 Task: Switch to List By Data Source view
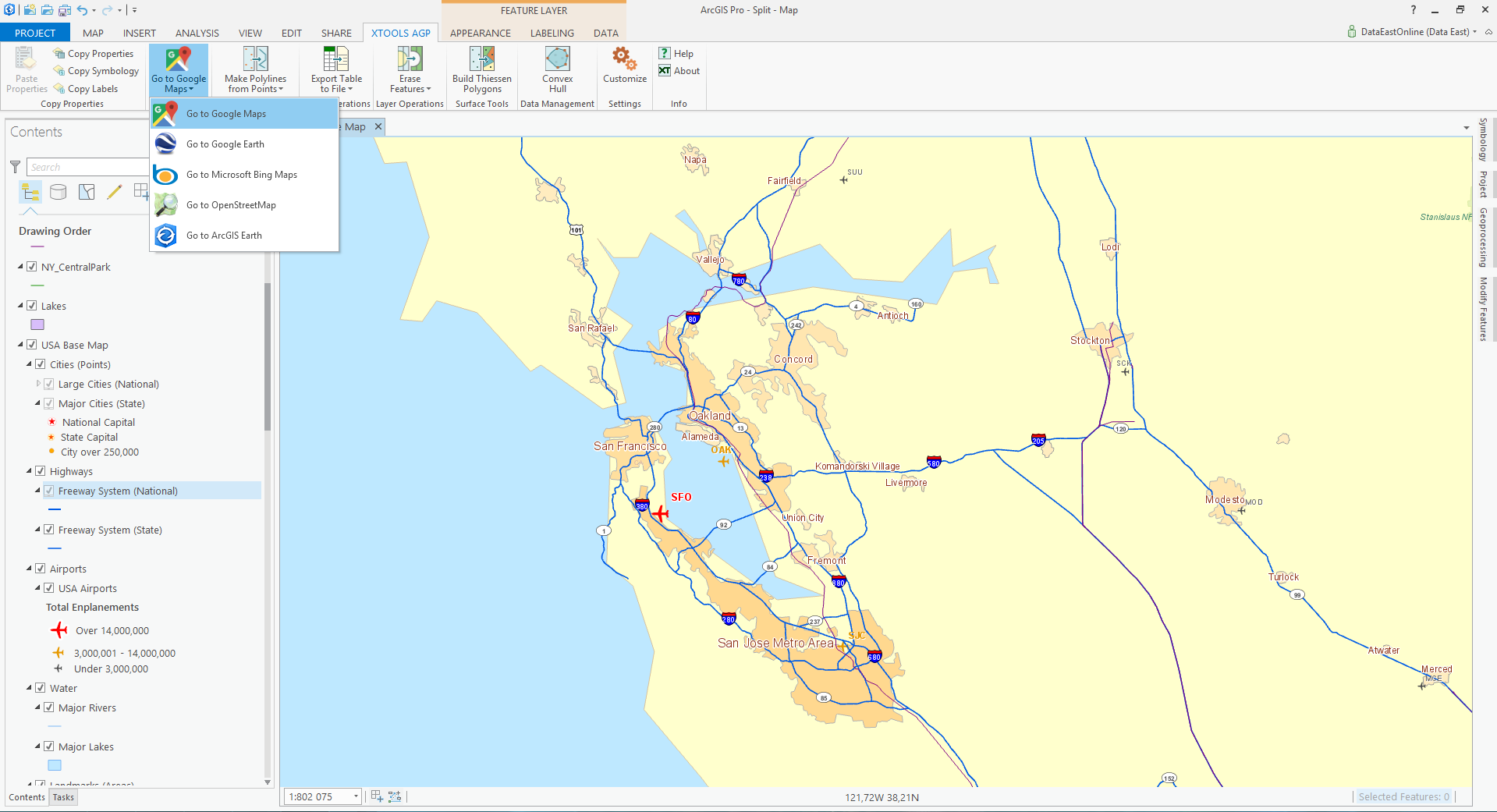point(59,192)
